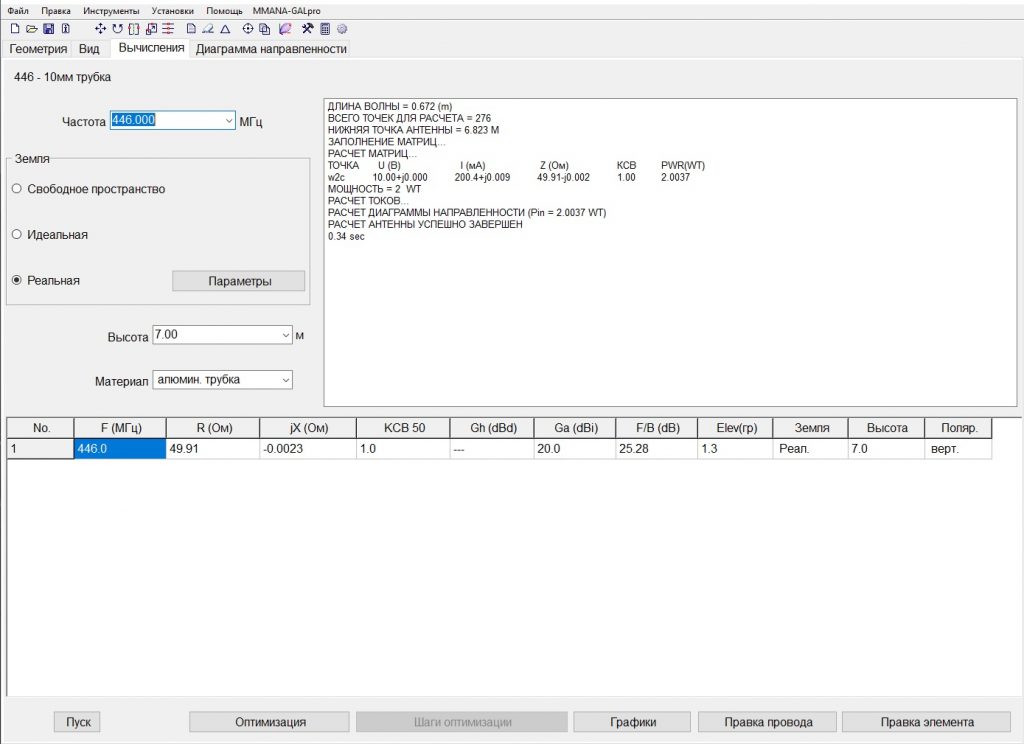Viewport: 1024px width, 744px height.
Task: Switch to the Диаграмма направленности tab
Action: pyautogui.click(x=271, y=49)
